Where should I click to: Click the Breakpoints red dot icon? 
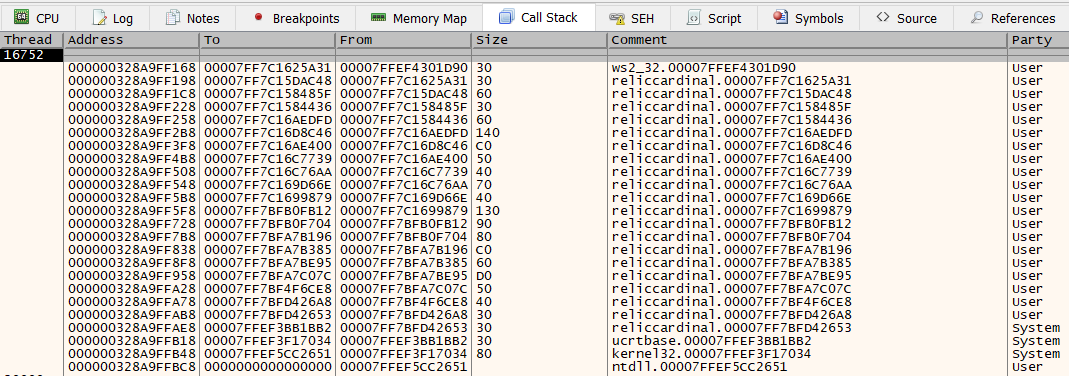pyautogui.click(x=258, y=17)
